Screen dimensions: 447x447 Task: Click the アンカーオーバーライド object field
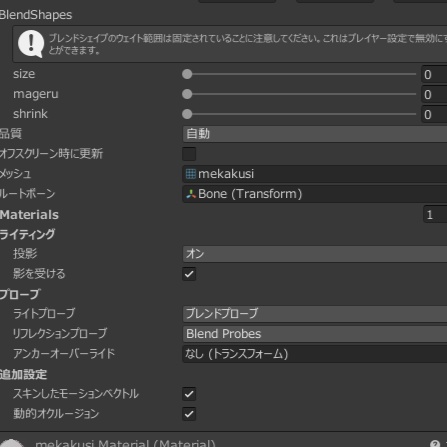(315, 354)
